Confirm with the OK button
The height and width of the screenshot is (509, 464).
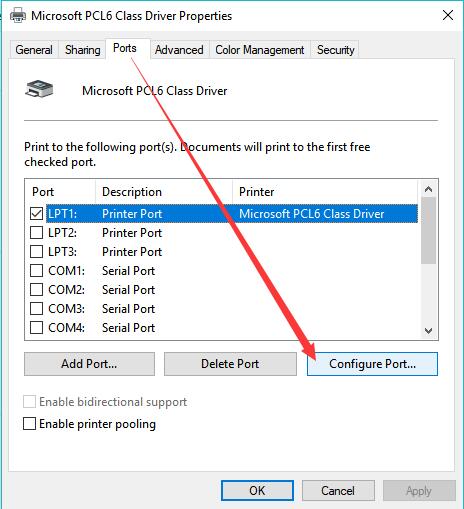(257, 491)
